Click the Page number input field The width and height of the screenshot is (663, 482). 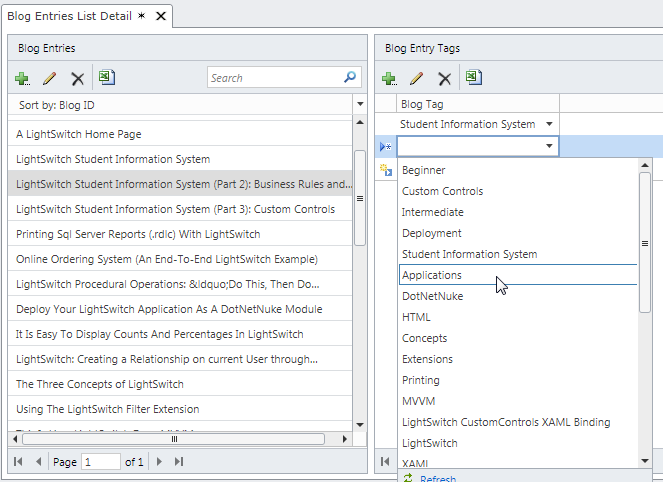point(100,461)
